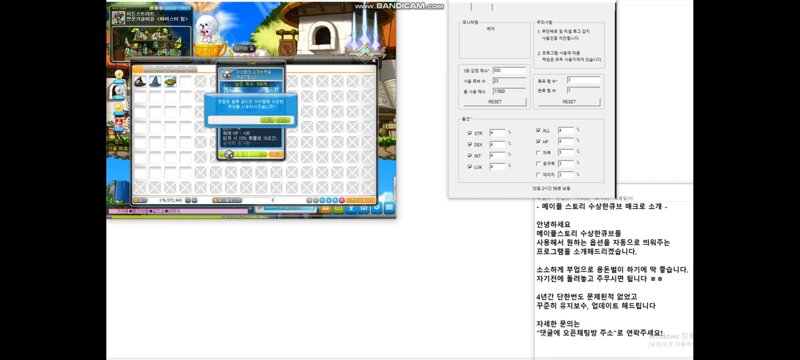Click the target count field showing 3
800x360 pixels.
click(x=584, y=80)
